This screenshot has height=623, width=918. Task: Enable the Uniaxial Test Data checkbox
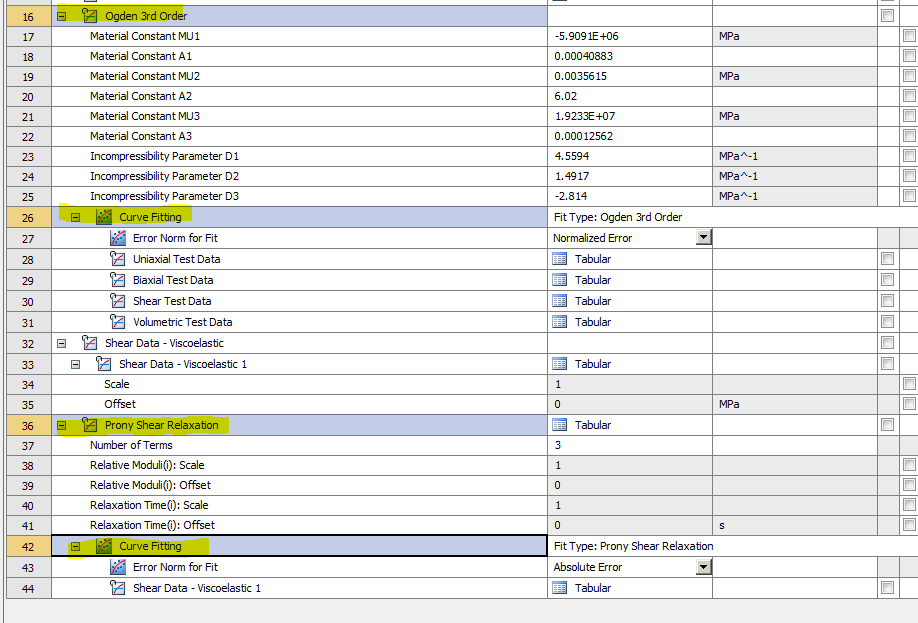tap(887, 259)
